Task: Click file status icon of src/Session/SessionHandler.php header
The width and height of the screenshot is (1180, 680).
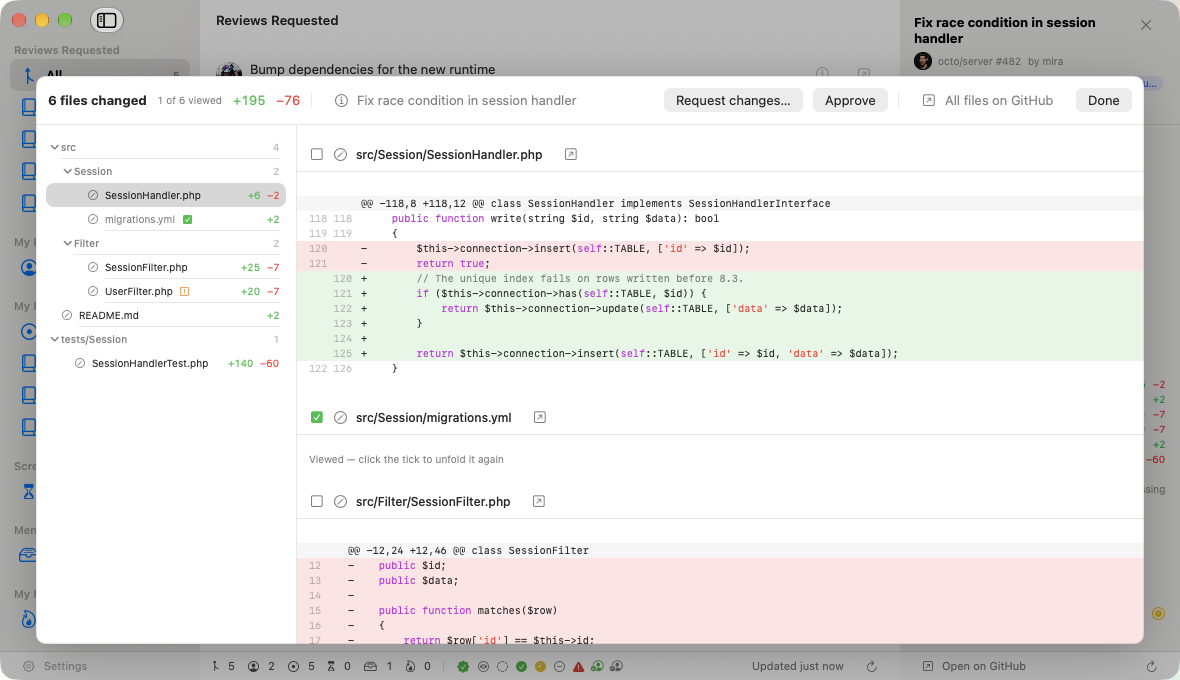Action: click(340, 154)
